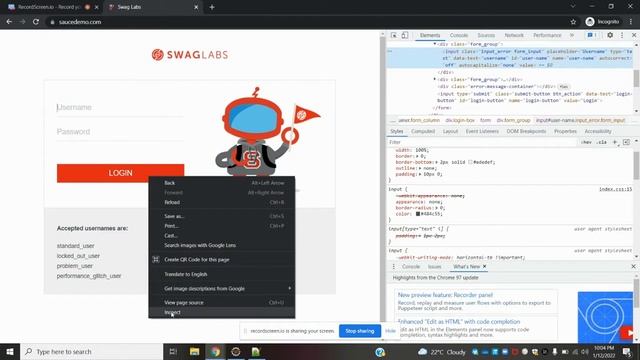Click the Username input field
Screen dimensions: 640x360
click(120, 107)
